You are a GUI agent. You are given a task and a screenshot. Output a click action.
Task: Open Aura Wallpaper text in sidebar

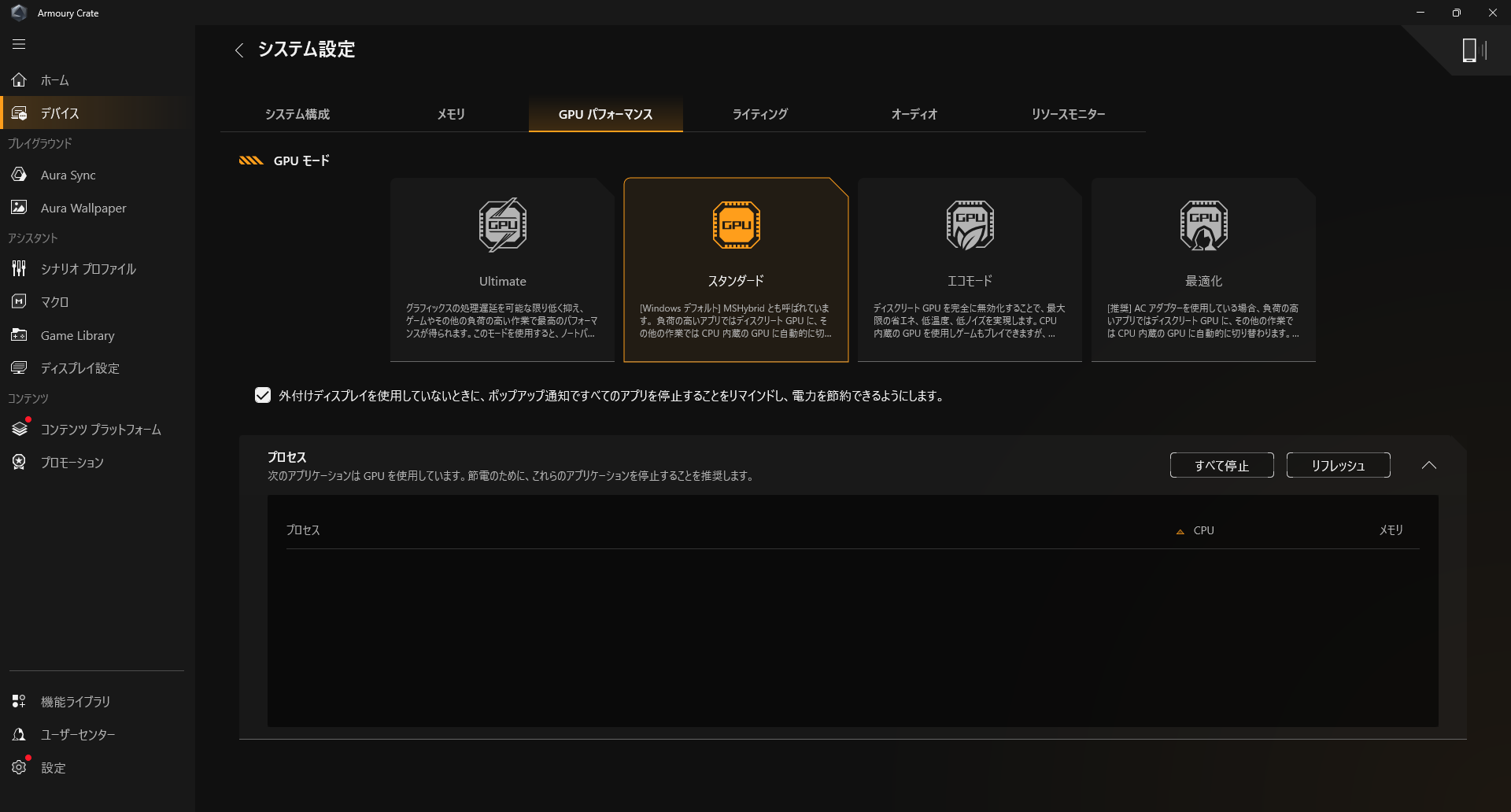click(x=83, y=209)
